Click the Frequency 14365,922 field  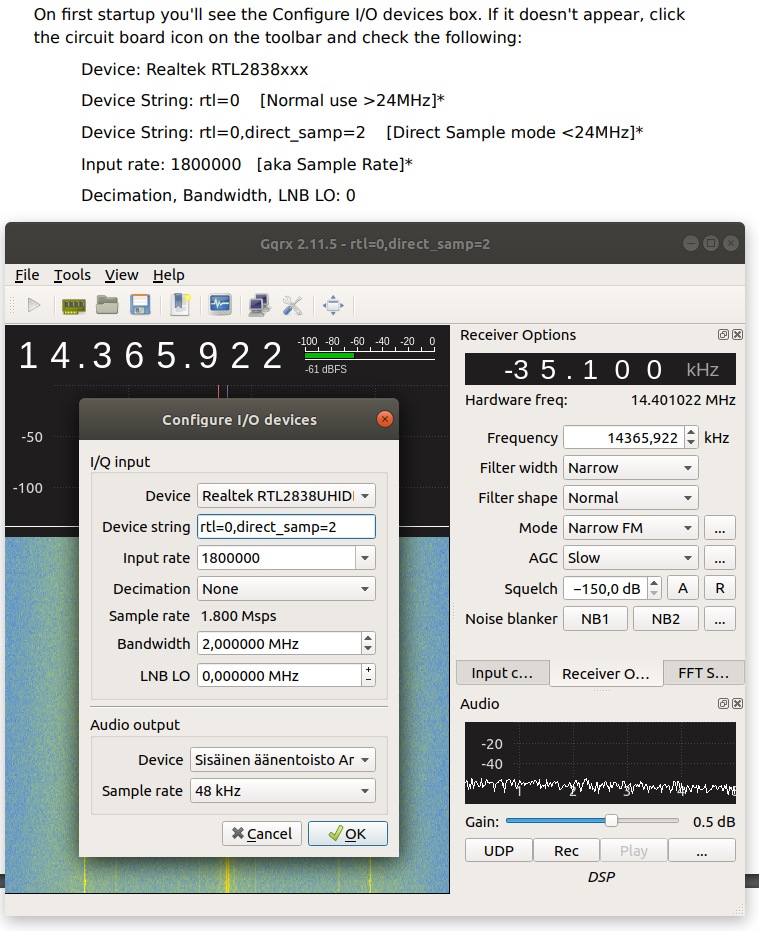pyautogui.click(x=624, y=438)
